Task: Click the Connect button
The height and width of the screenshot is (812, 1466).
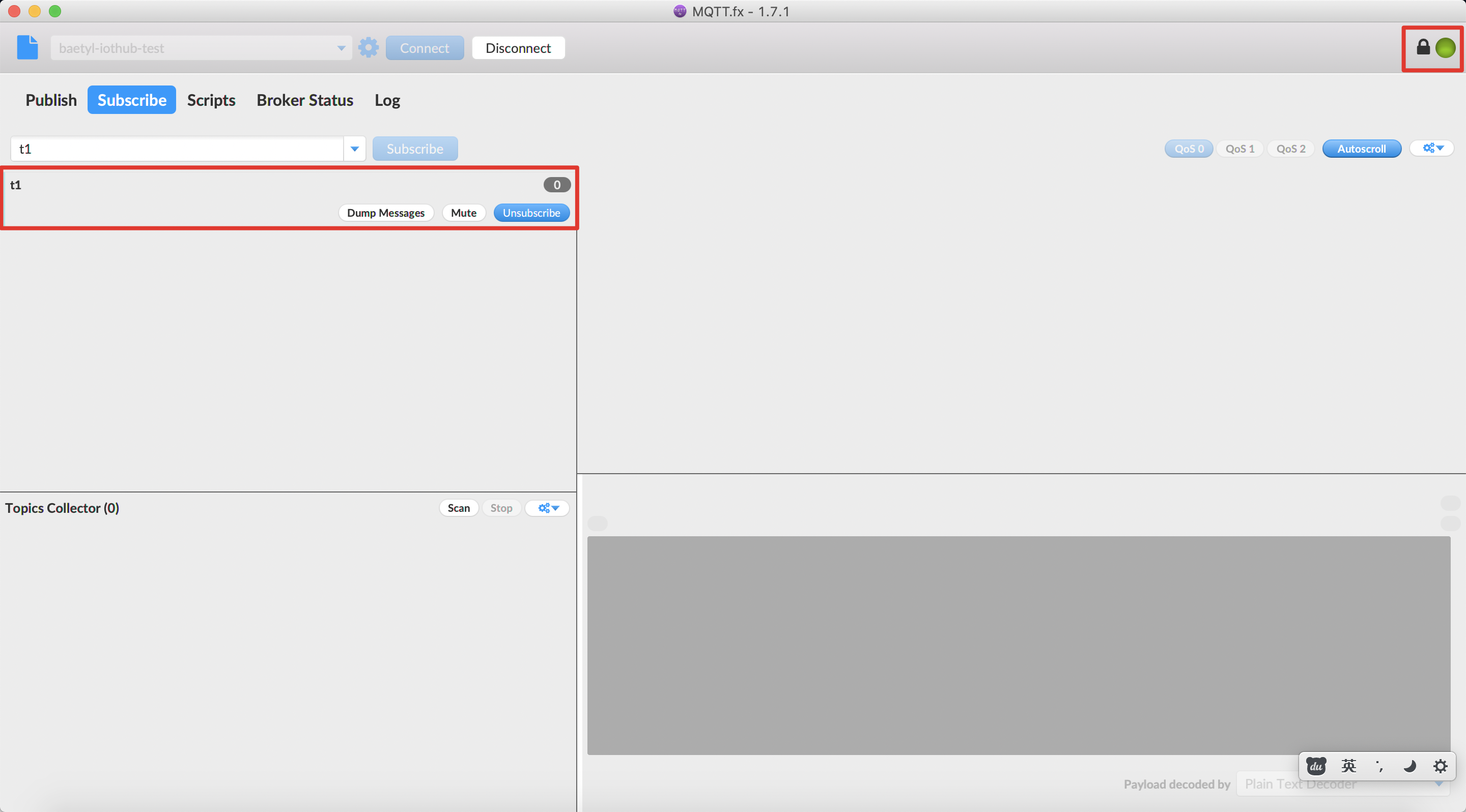Action: point(425,48)
